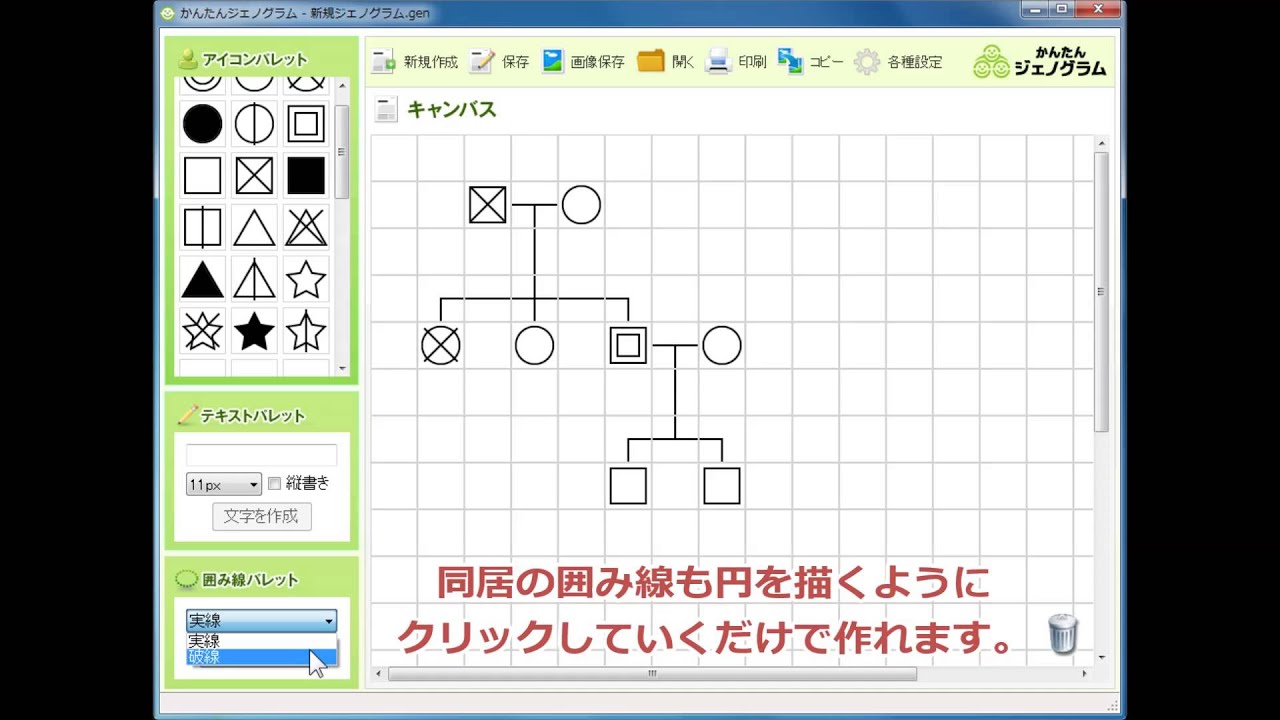
Task: Pick the empty triangle palette icon
Action: point(254,228)
